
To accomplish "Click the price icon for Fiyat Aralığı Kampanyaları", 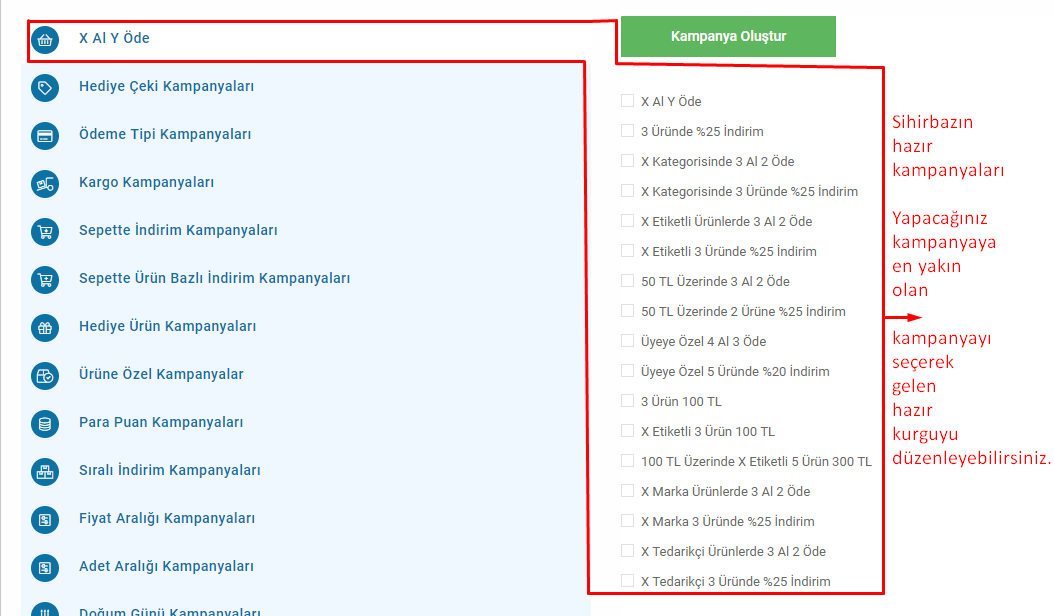I will (45, 520).
